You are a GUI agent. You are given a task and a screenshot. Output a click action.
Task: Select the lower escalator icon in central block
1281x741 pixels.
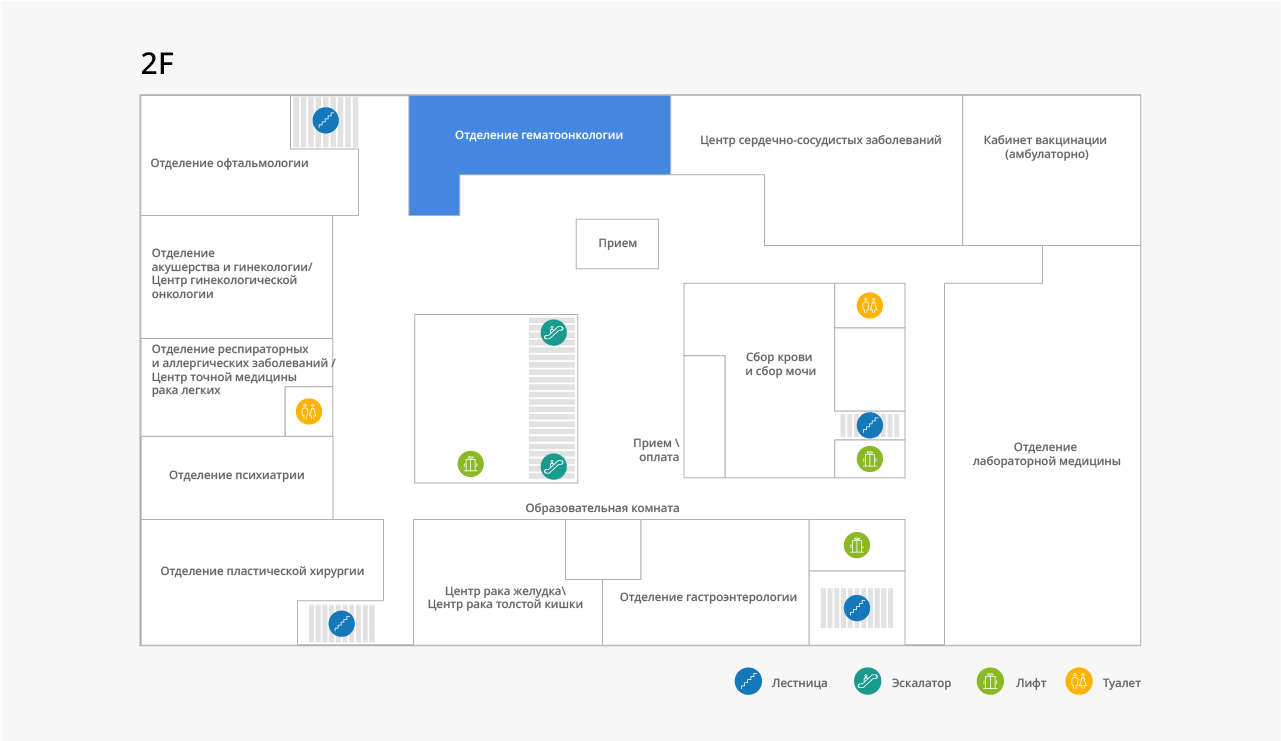coord(554,465)
